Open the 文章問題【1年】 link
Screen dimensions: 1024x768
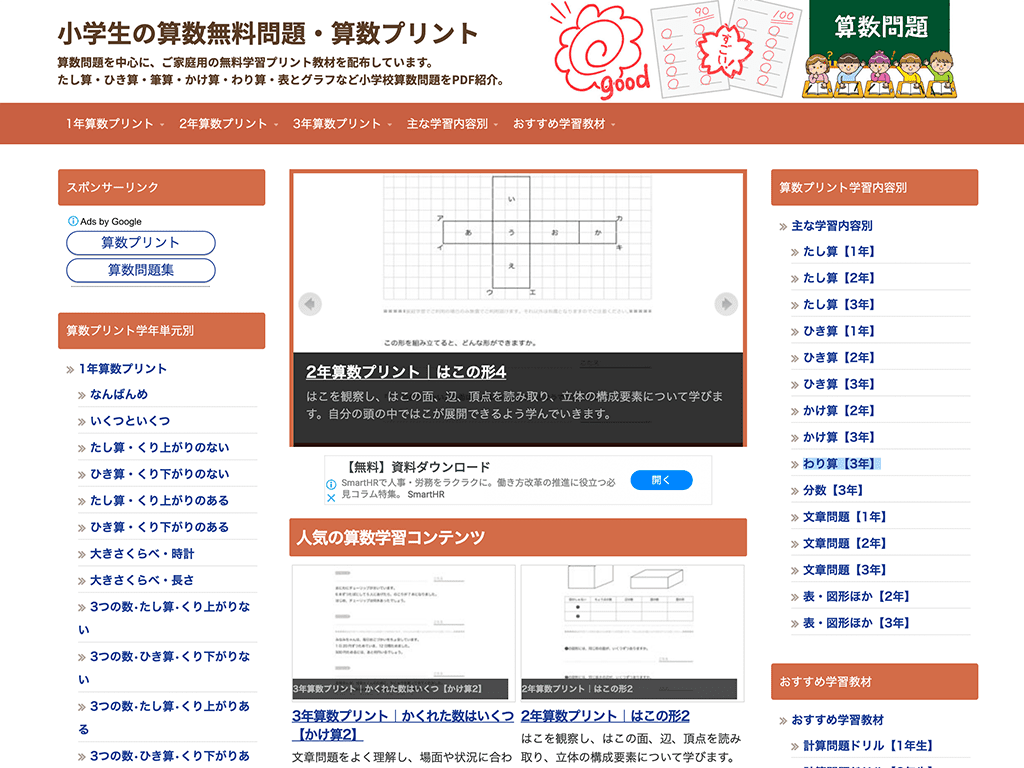point(844,517)
